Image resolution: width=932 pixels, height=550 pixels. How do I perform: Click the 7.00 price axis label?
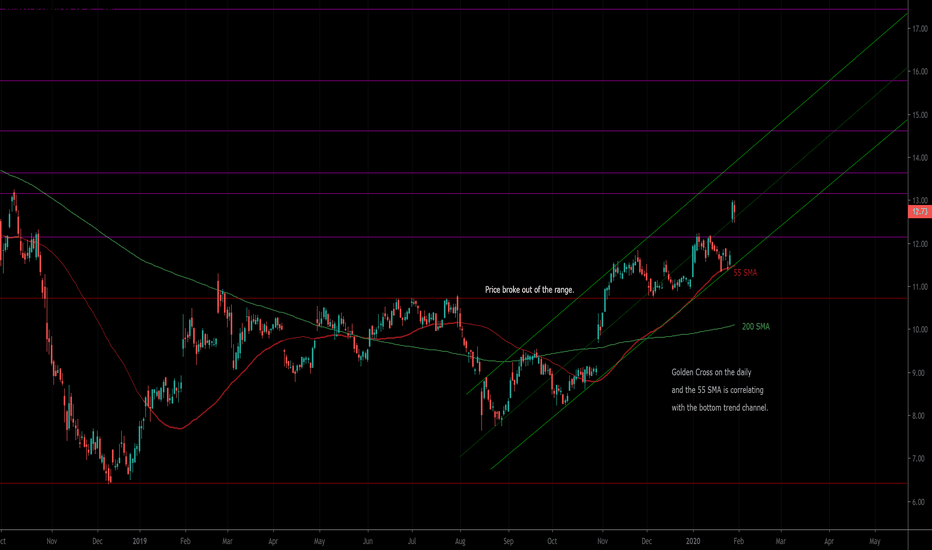[x=920, y=458]
